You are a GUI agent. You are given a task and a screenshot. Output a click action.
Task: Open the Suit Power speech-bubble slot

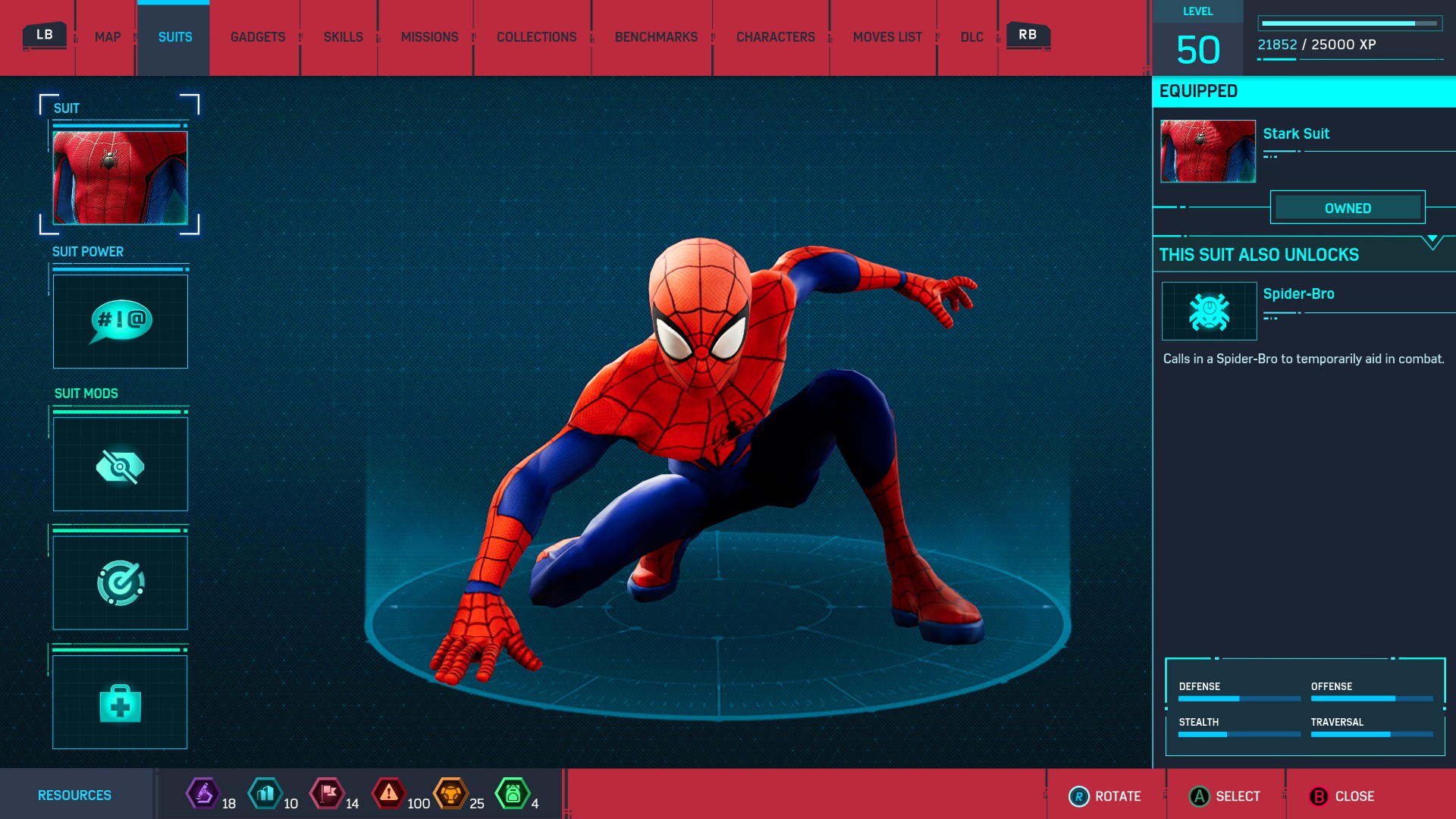pos(121,322)
